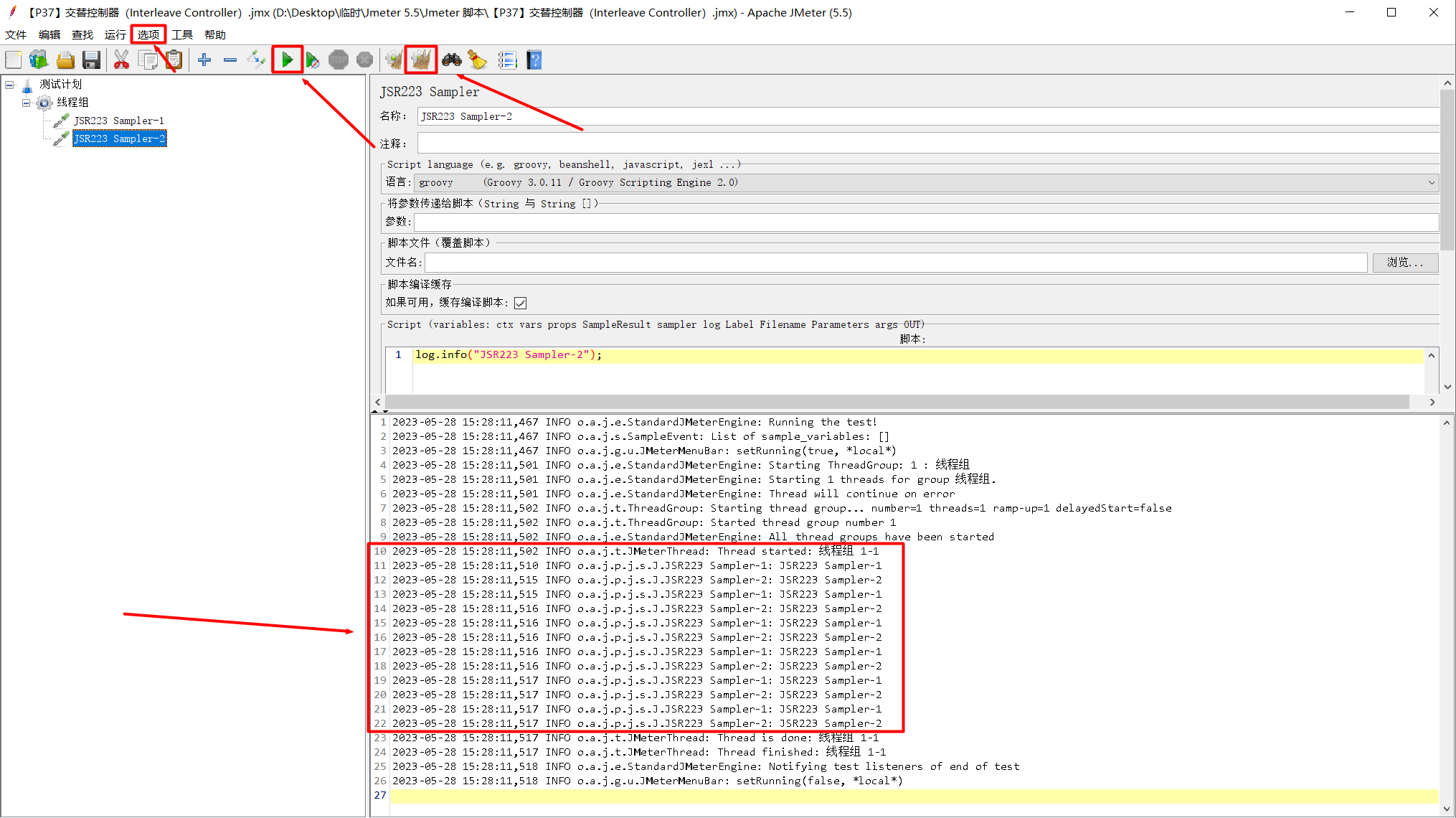
Task: Open Search with binoculars icon
Action: pos(451,60)
